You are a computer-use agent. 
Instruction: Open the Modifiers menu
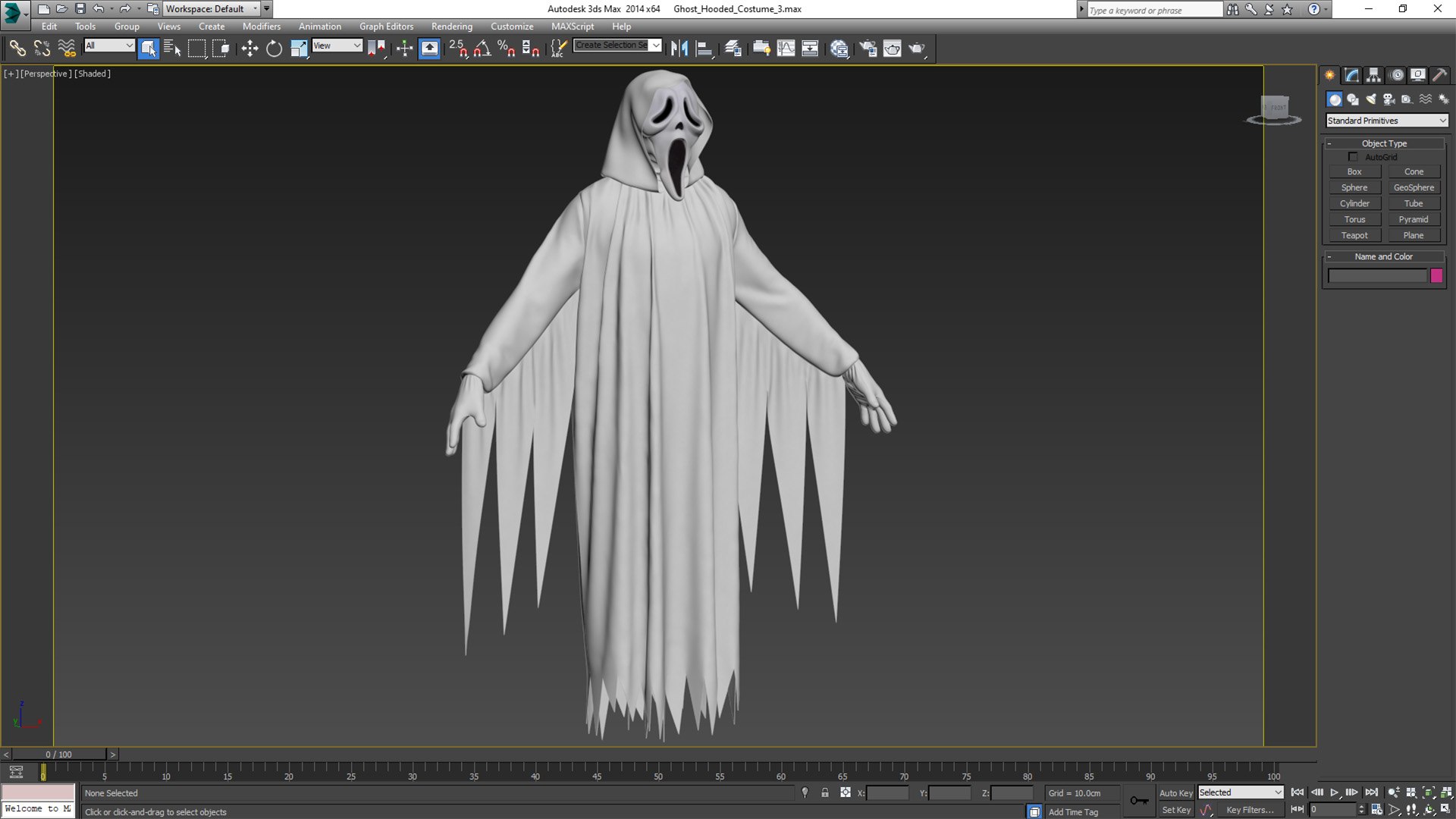point(262,27)
